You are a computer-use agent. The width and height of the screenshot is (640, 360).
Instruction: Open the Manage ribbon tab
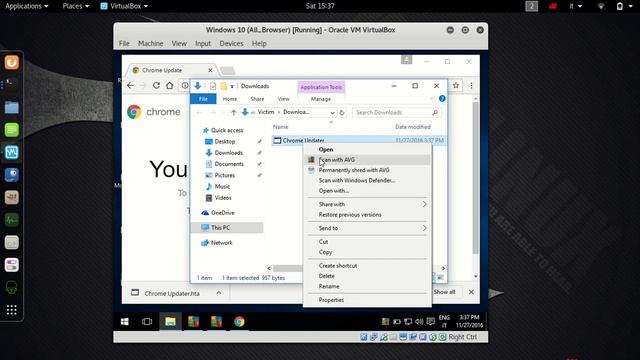(321, 99)
